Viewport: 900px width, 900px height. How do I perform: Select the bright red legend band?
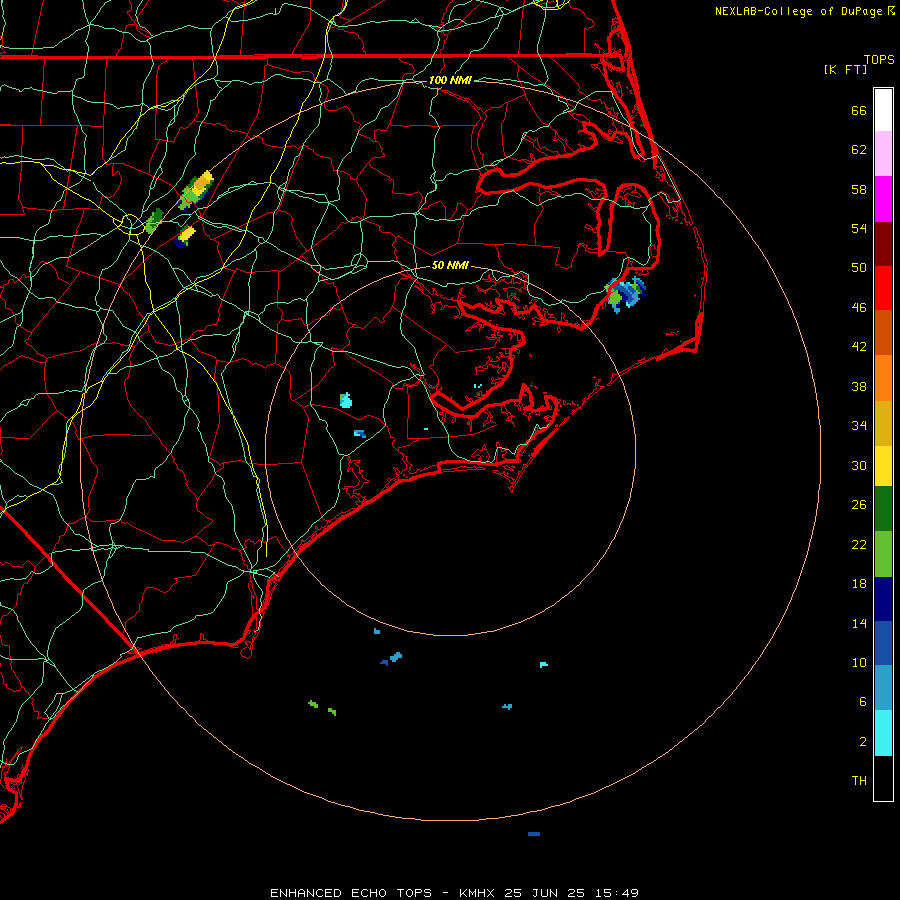tap(883, 288)
